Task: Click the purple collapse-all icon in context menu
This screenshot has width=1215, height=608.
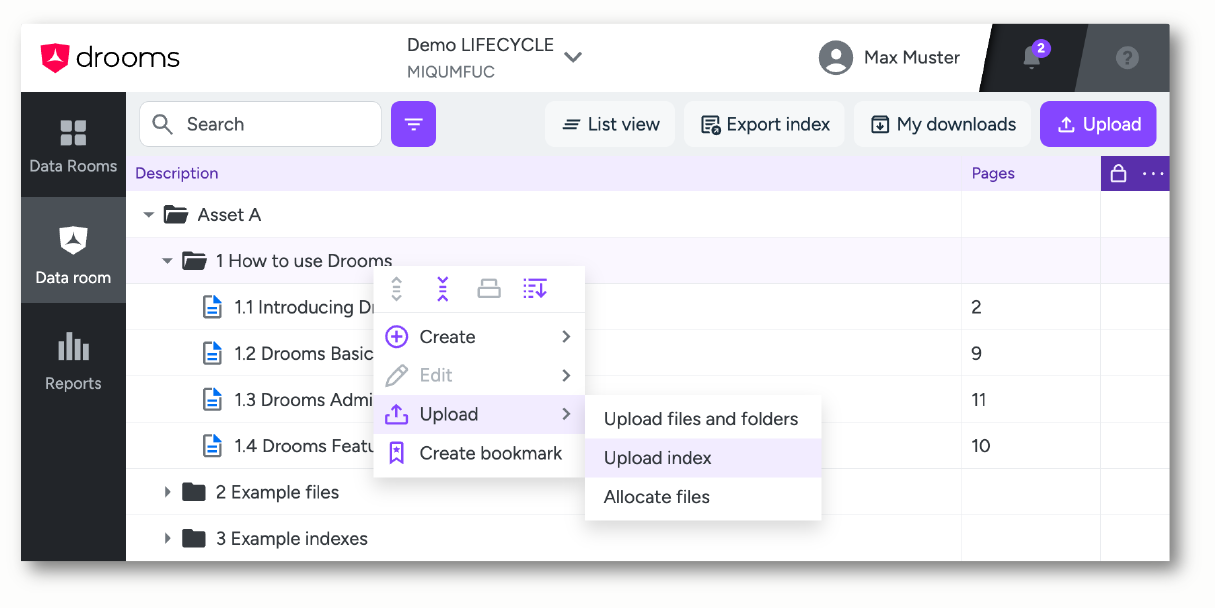Action: [442, 289]
